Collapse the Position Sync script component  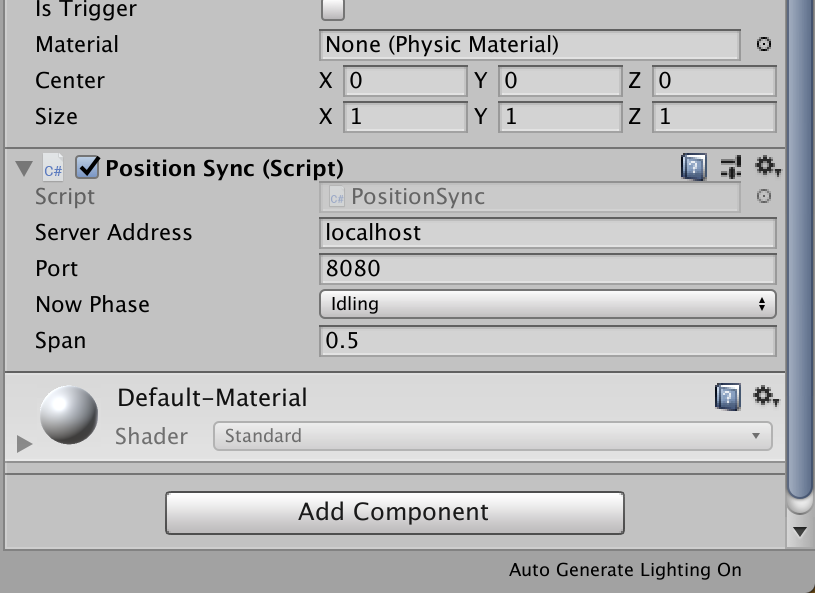click(x=24, y=168)
